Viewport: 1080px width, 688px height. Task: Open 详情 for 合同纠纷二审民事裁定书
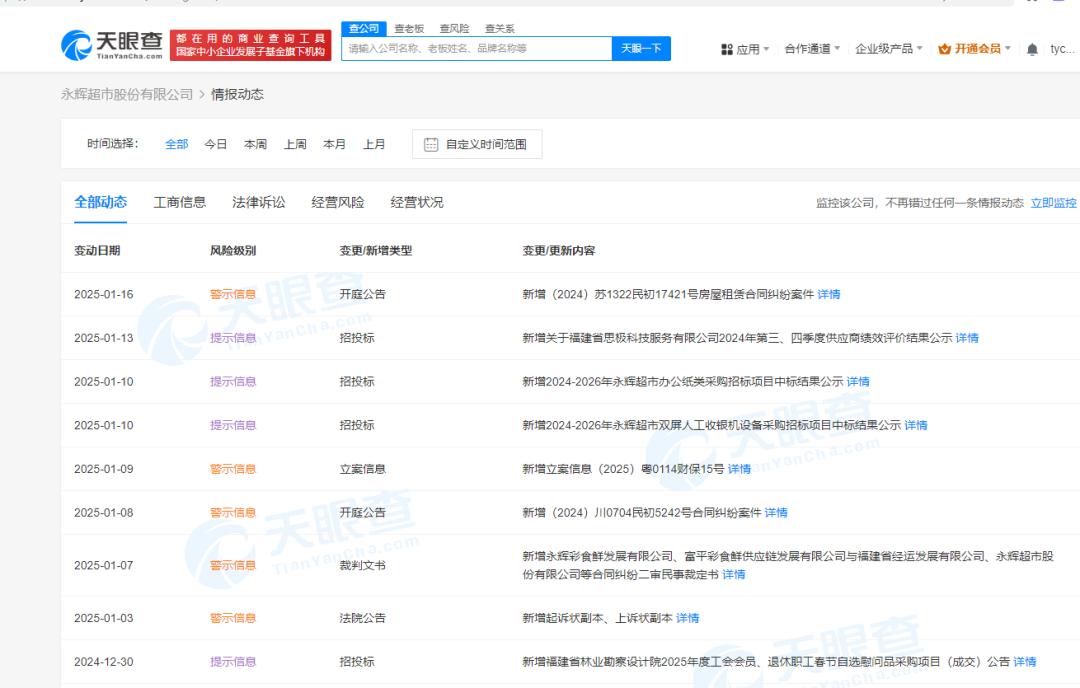734,574
